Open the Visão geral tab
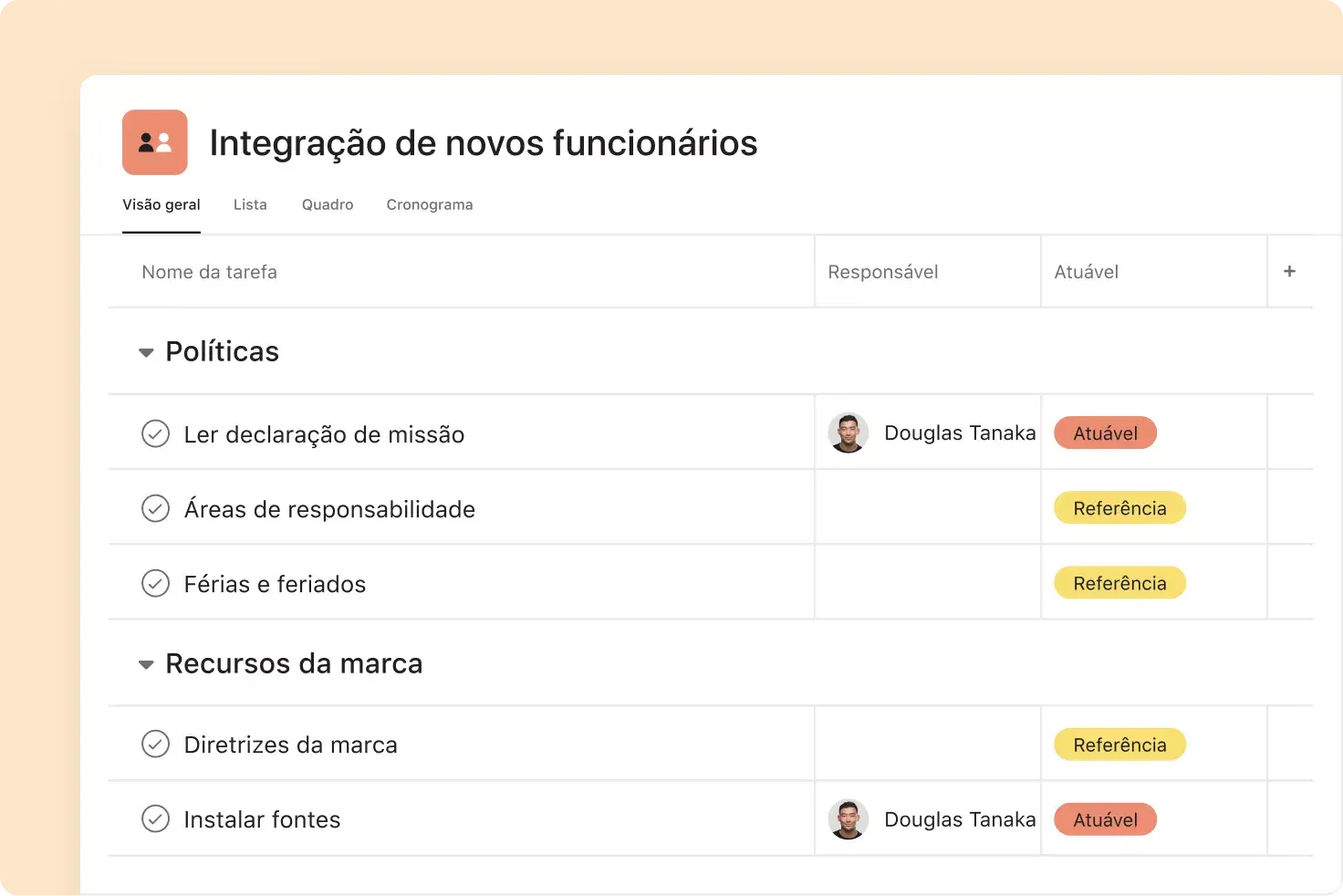 (161, 204)
